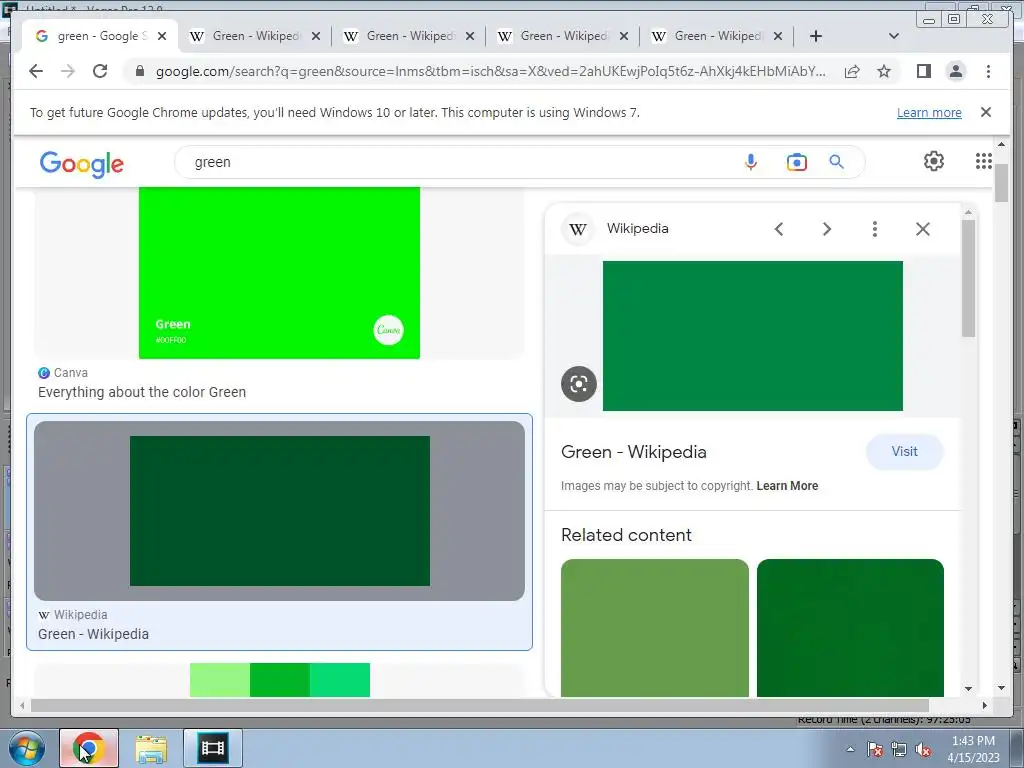
Task: Open Green - Wikipedia title in preview
Action: (x=633, y=452)
